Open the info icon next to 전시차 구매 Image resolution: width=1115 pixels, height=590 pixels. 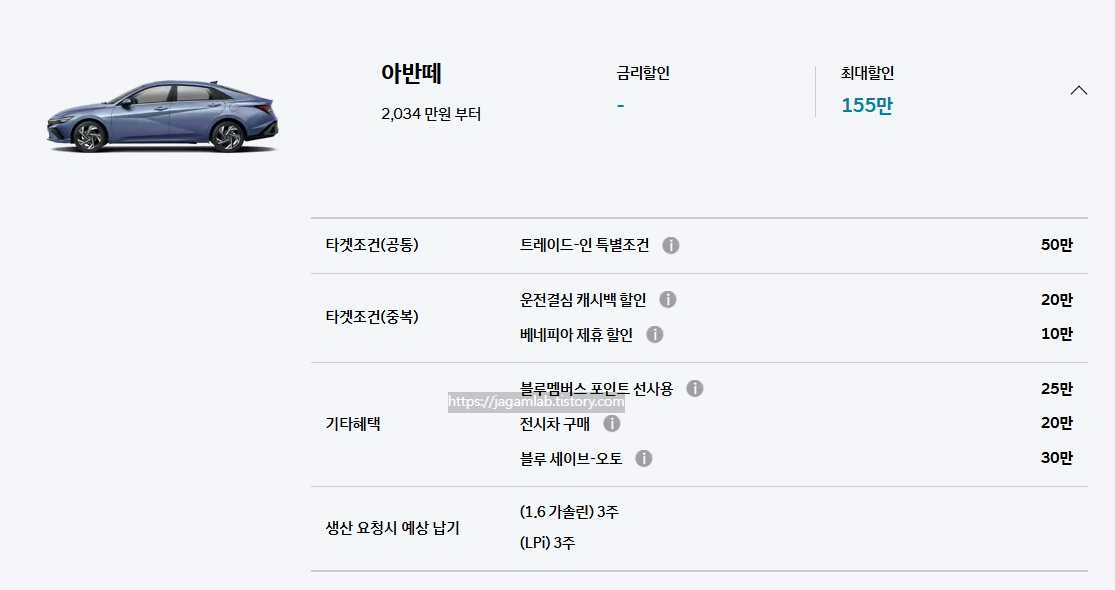tap(614, 423)
